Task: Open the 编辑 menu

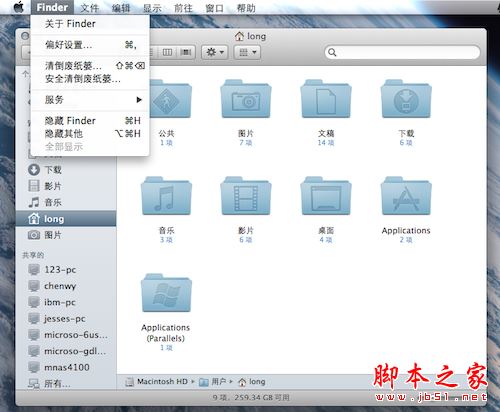Action: (x=121, y=8)
